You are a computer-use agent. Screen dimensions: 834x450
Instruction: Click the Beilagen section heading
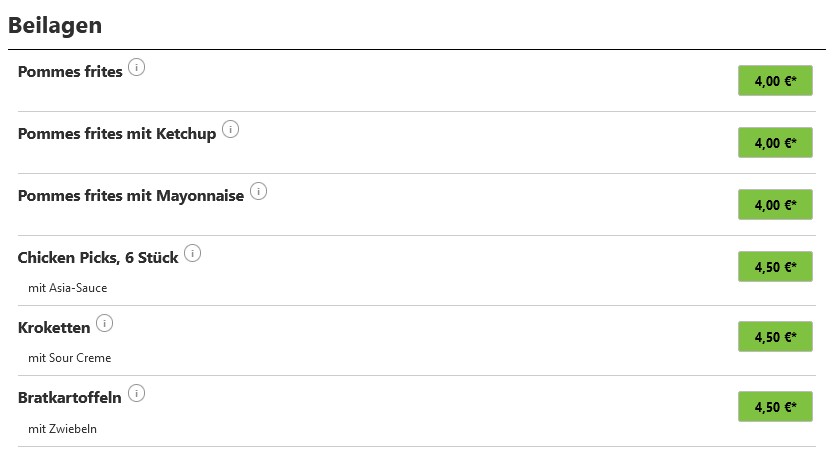pos(55,26)
